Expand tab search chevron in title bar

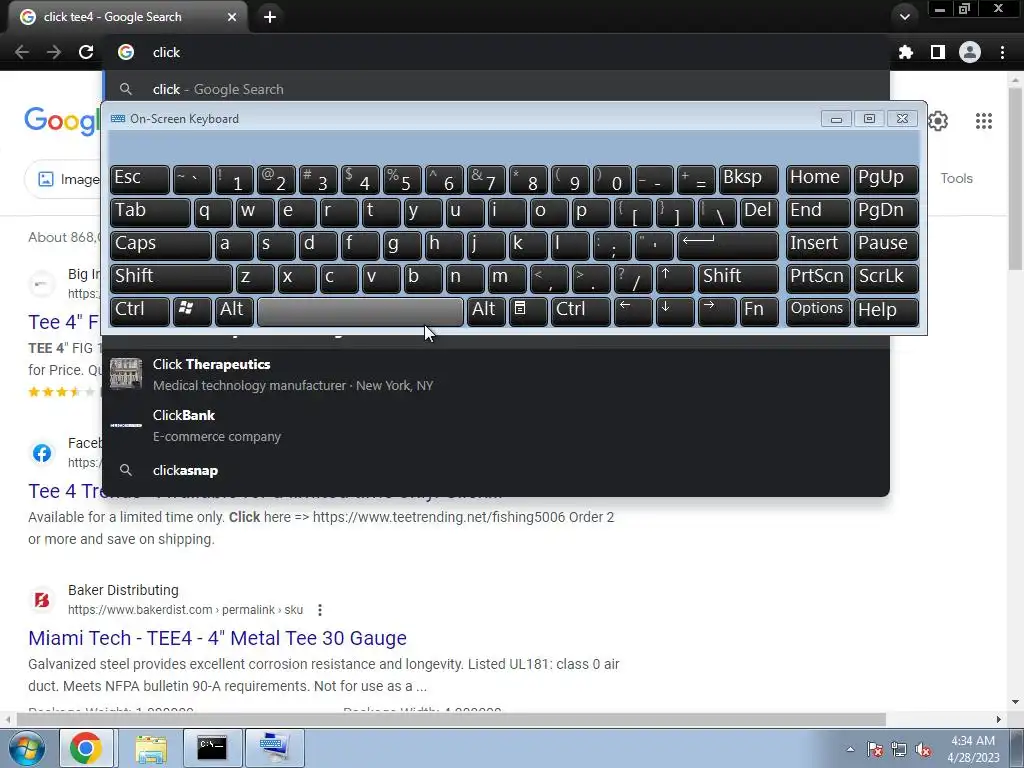[904, 17]
